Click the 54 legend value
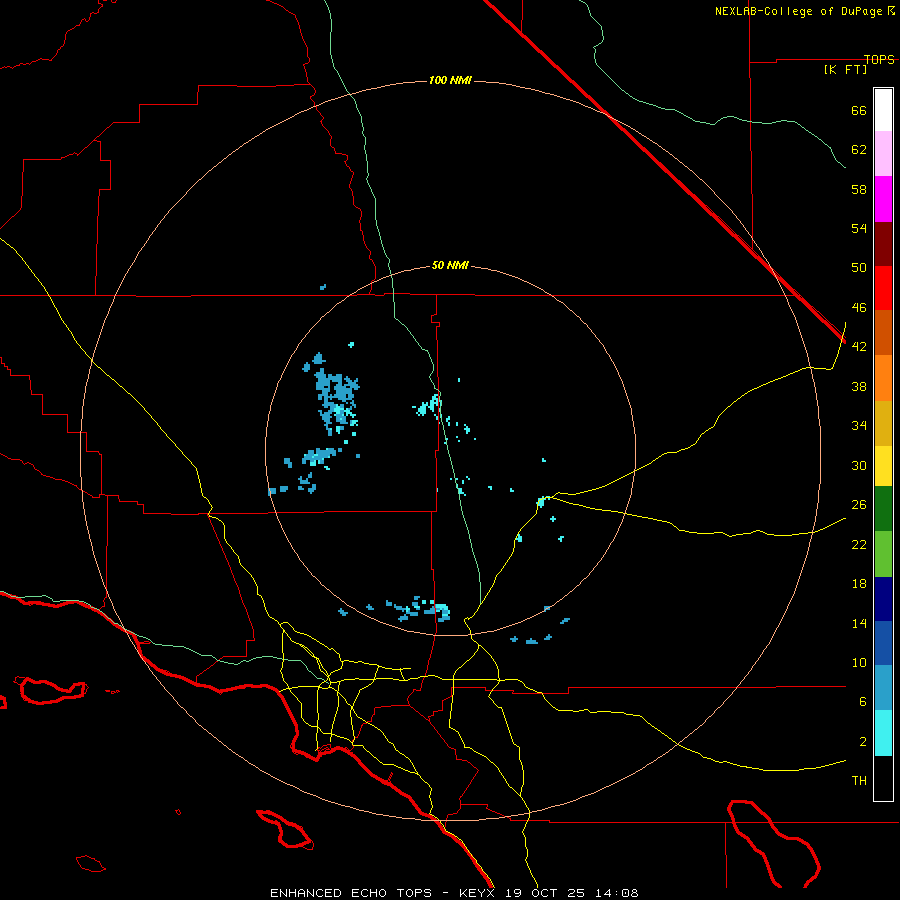The width and height of the screenshot is (900, 900). (x=859, y=228)
